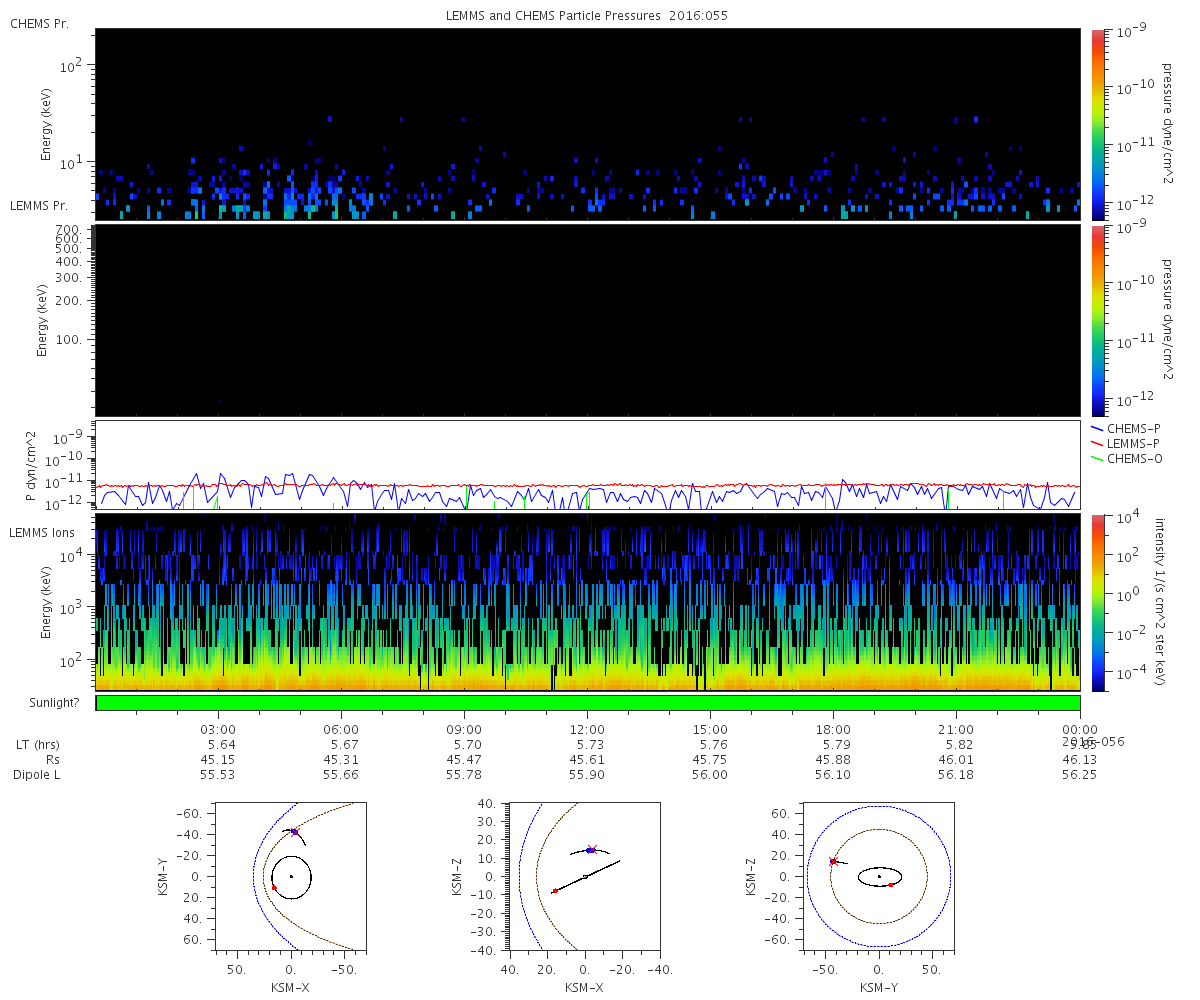Click the CHEMS pressure color bar
This screenshot has height=1000, width=1200.
pos(1098,124)
